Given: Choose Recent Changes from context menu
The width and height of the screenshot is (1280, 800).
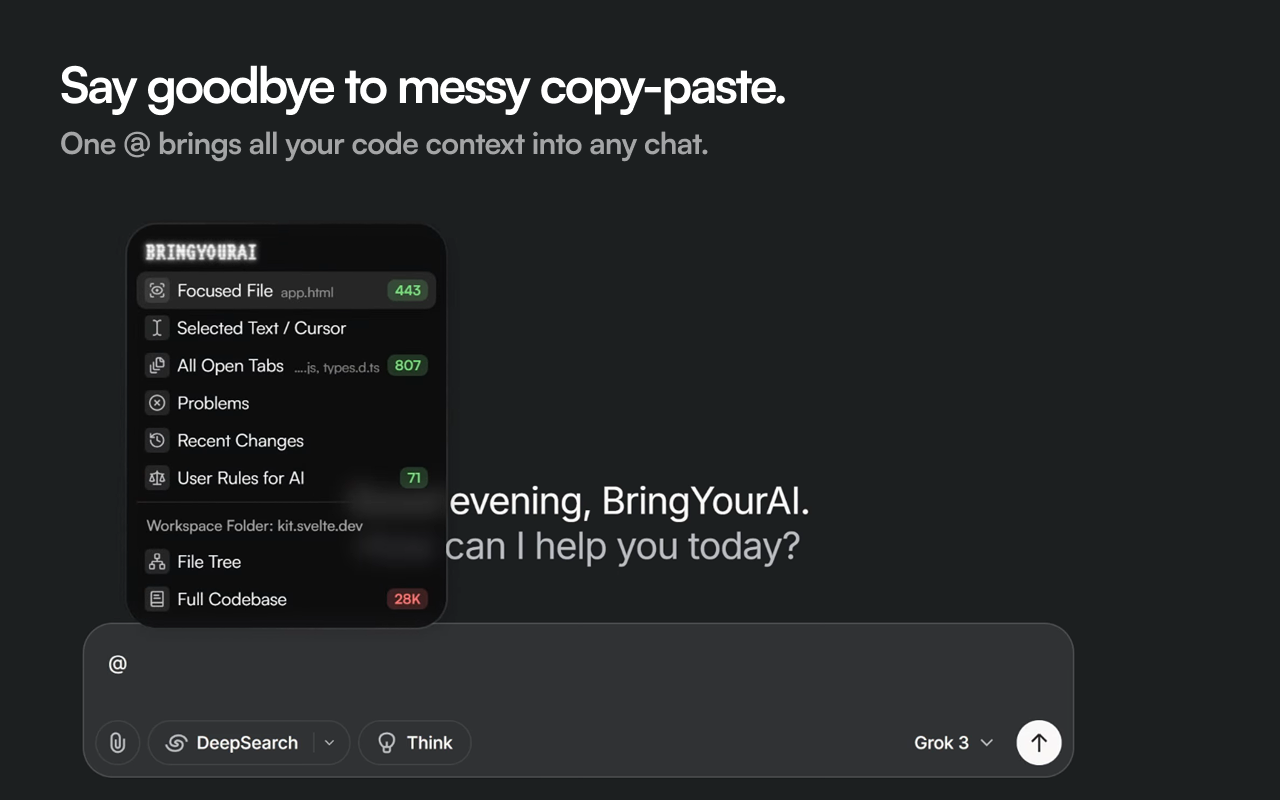Looking at the screenshot, I should coord(286,441).
